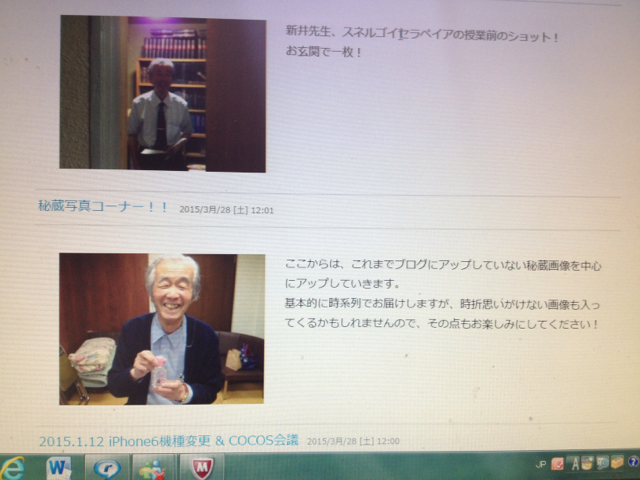
Task: Click the blue help question mark icon
Action: 633,464
